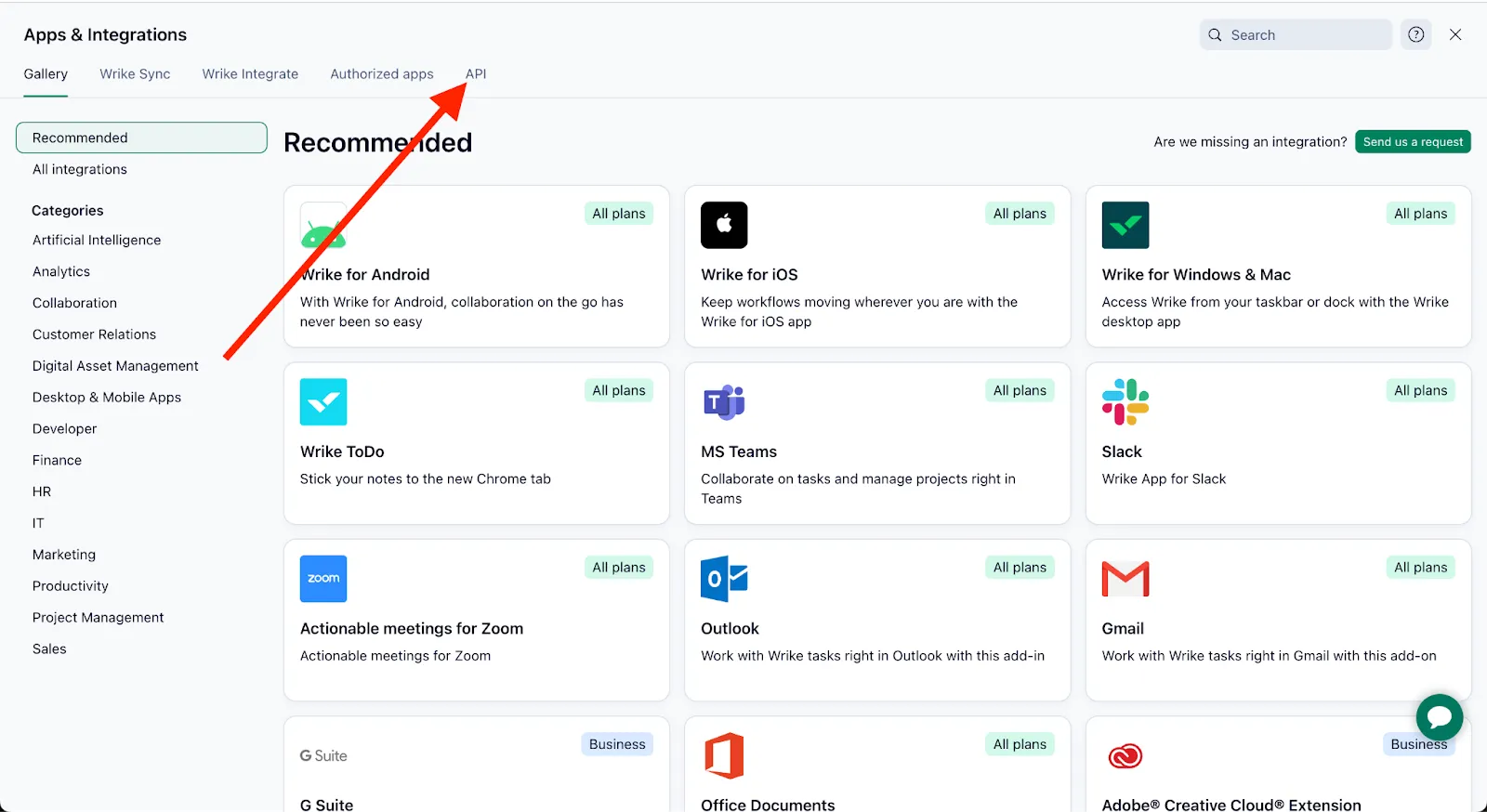
Task: Click the All plans badge on Gmail card
Action: click(1420, 568)
